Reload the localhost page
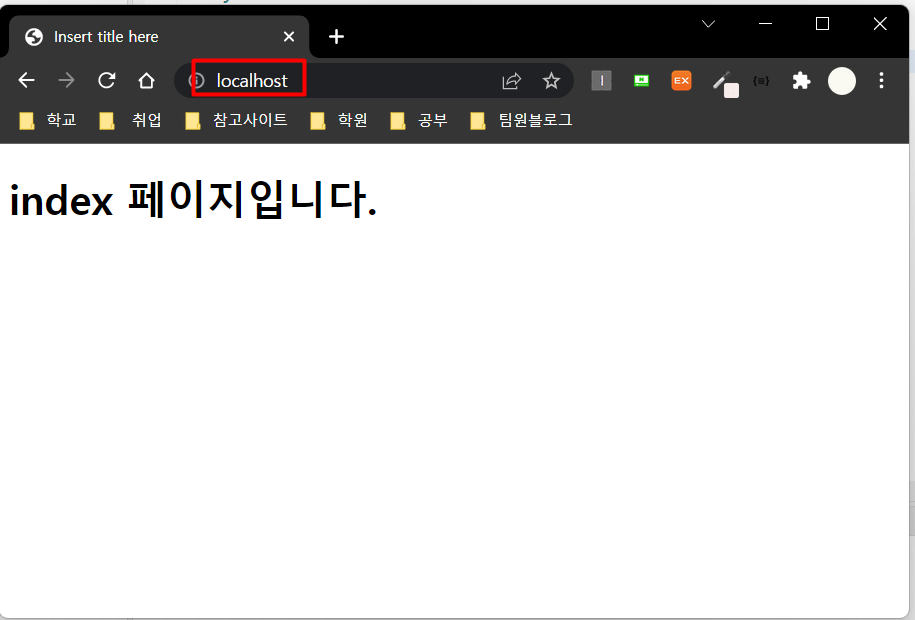 click(x=106, y=80)
